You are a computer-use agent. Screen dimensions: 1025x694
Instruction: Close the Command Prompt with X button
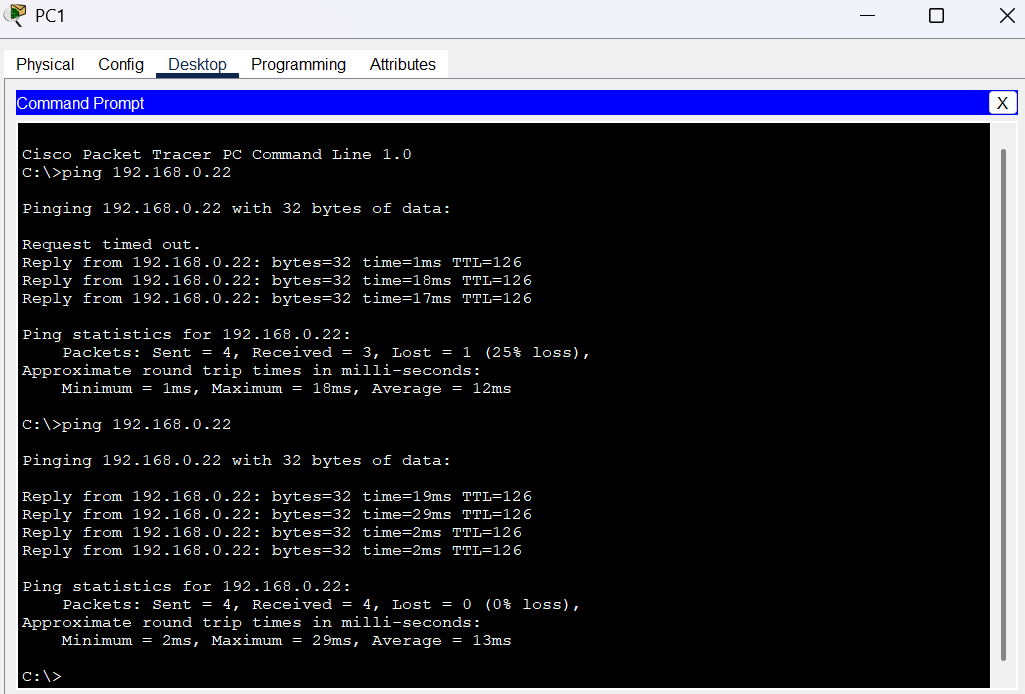click(x=1002, y=103)
